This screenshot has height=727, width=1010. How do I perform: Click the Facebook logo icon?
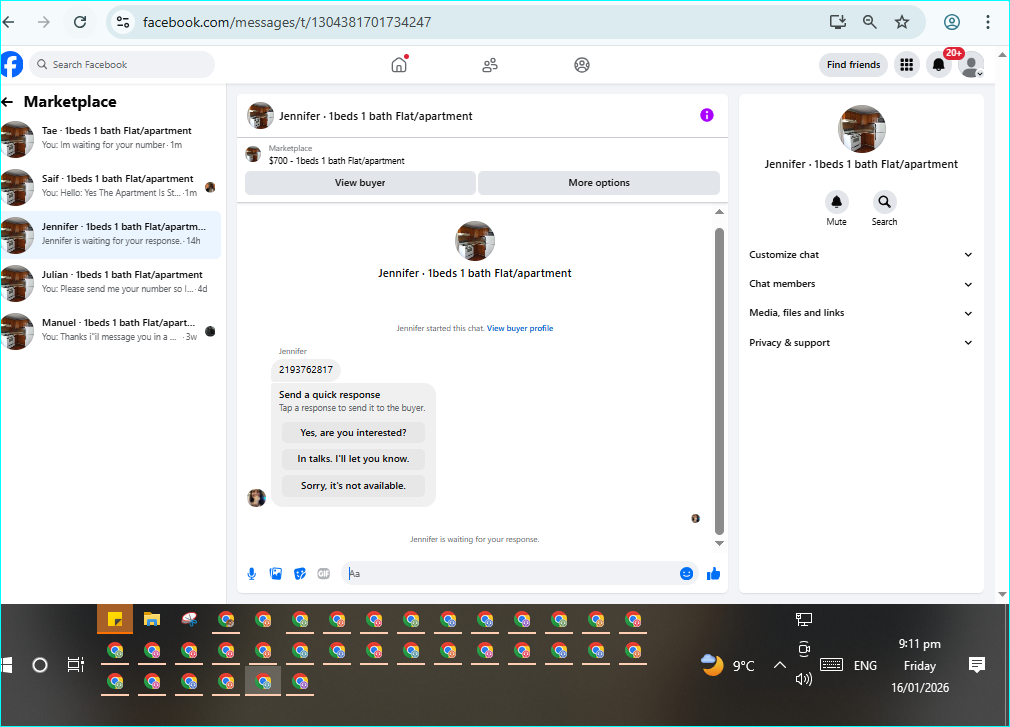pos(12,64)
